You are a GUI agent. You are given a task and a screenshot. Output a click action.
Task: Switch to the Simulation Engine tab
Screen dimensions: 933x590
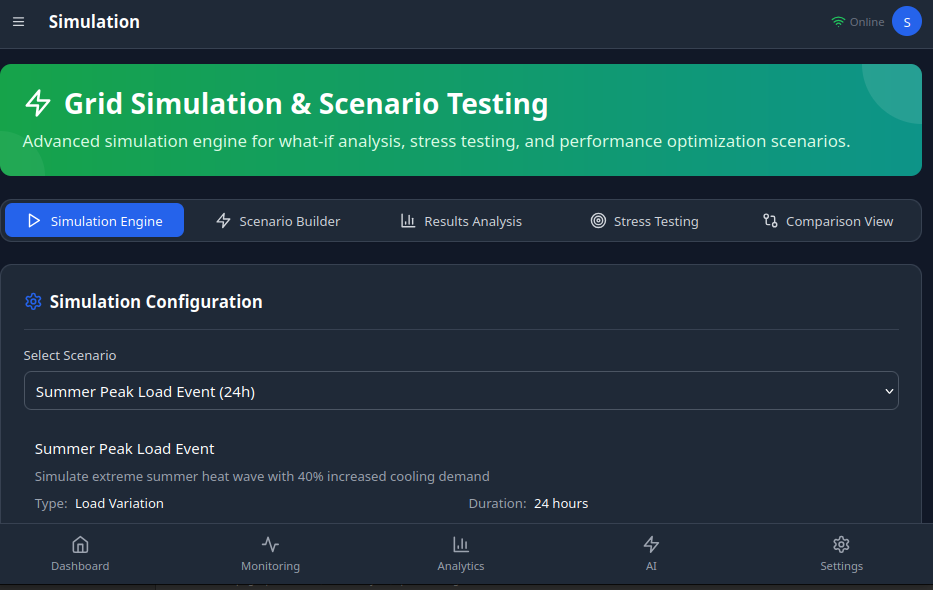pyautogui.click(x=95, y=221)
